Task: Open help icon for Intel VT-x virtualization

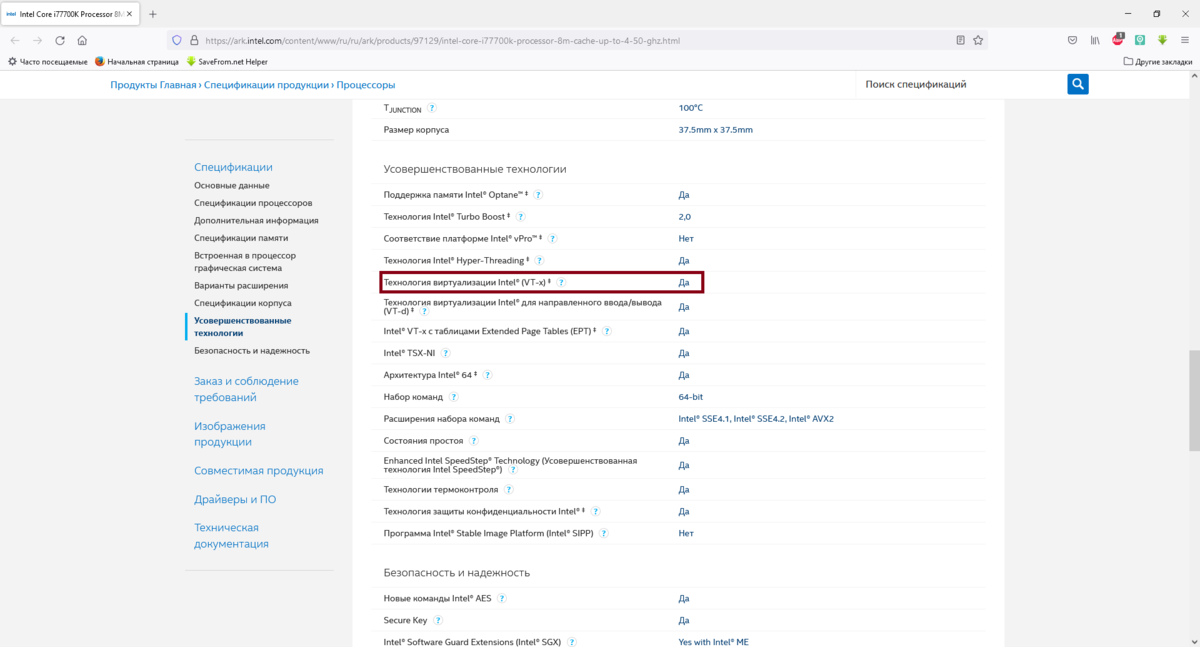Action: pyautogui.click(x=561, y=283)
